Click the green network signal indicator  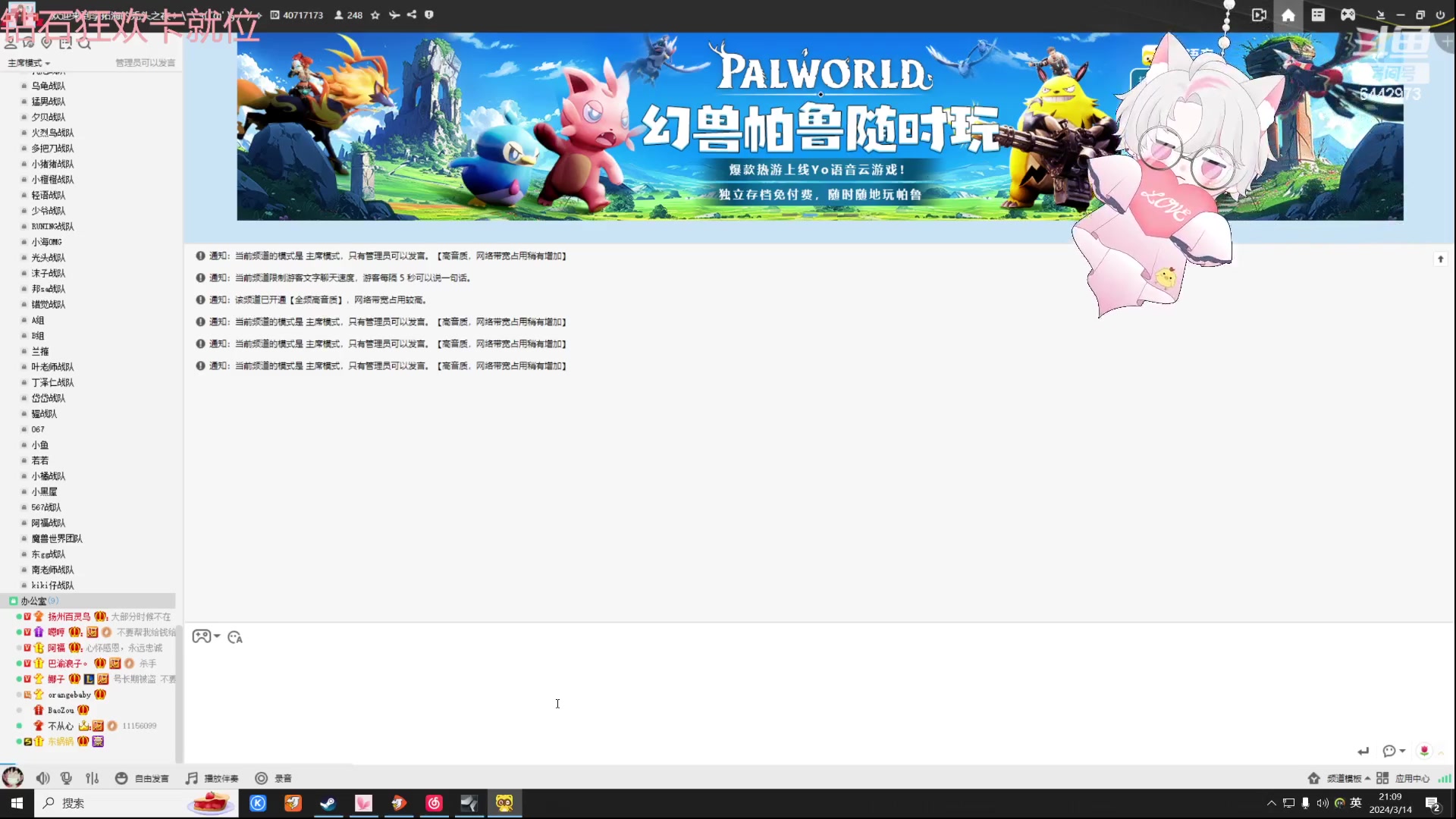coord(1445,778)
